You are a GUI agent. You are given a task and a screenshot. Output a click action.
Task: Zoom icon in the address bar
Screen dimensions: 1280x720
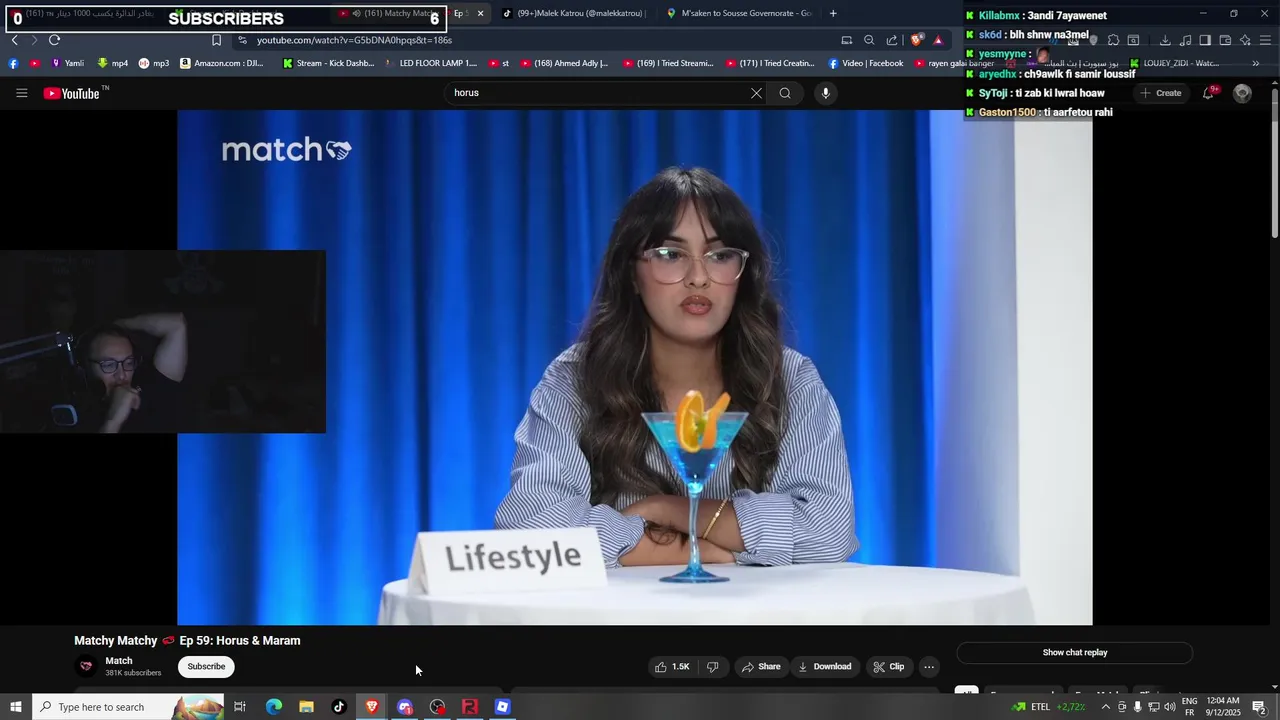pyautogui.click(x=869, y=40)
